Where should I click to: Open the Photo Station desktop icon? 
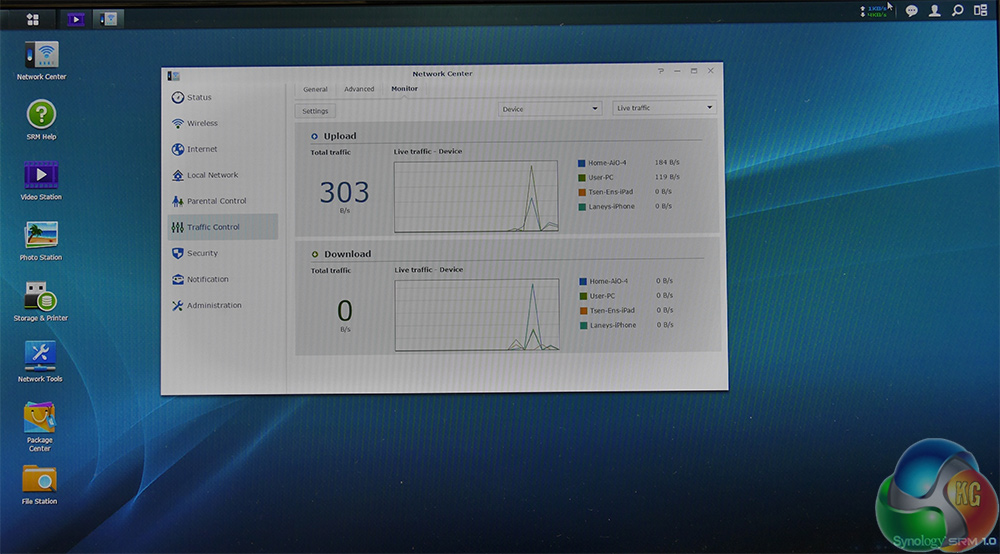click(x=41, y=236)
